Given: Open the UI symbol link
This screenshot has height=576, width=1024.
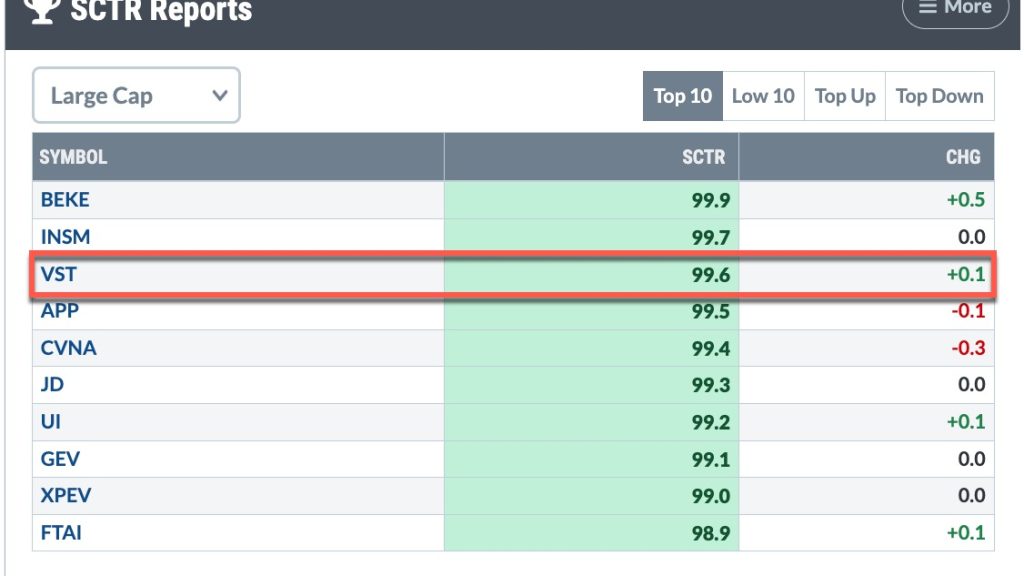Looking at the screenshot, I should 50,421.
